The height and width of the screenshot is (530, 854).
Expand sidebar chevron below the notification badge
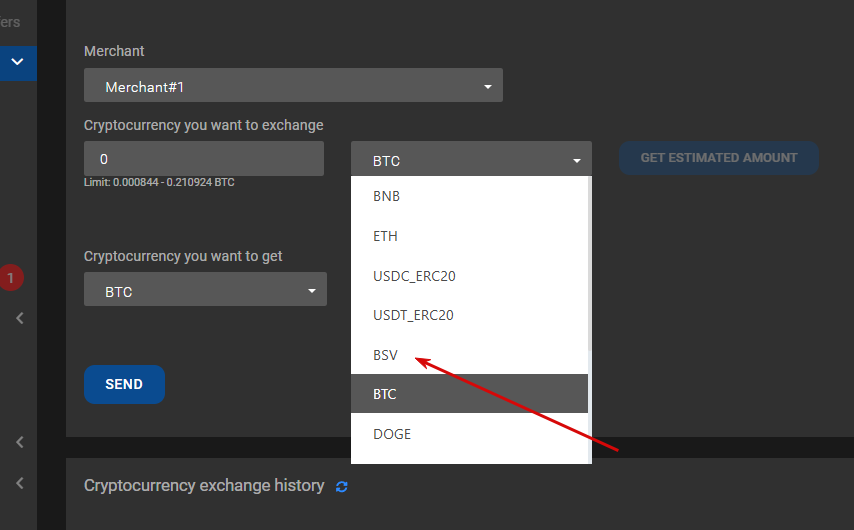pos(20,318)
